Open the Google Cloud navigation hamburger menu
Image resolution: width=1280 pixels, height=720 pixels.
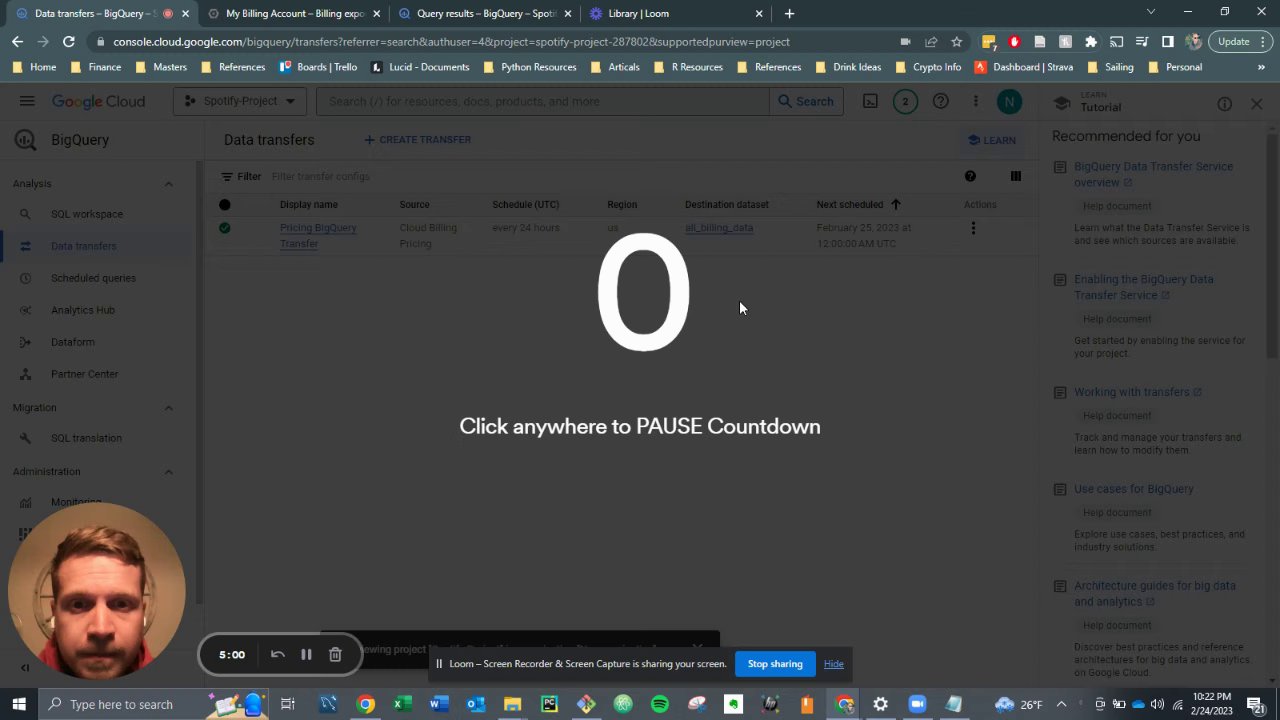tap(27, 101)
